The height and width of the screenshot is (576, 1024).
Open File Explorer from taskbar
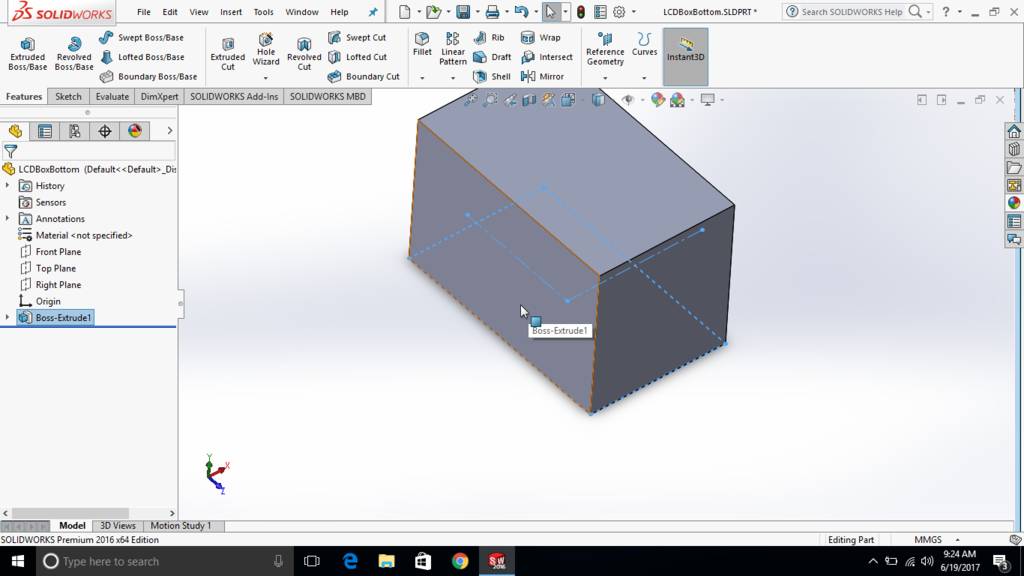point(387,561)
